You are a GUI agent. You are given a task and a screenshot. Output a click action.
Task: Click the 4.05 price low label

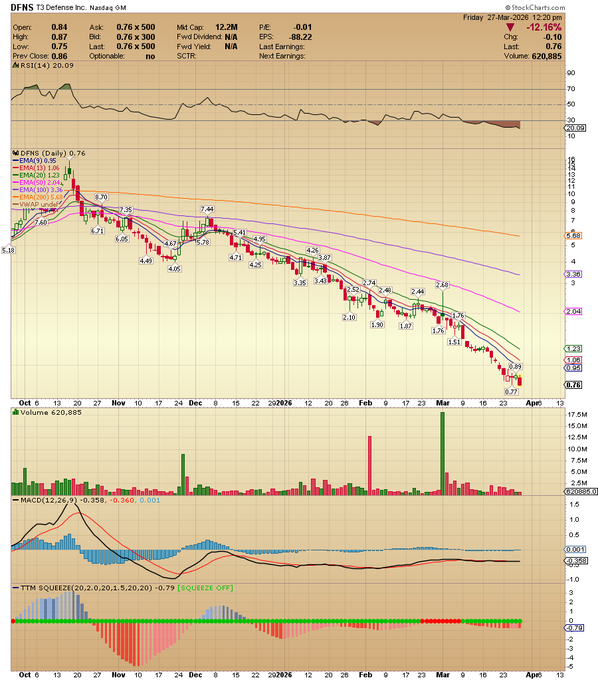click(x=174, y=269)
